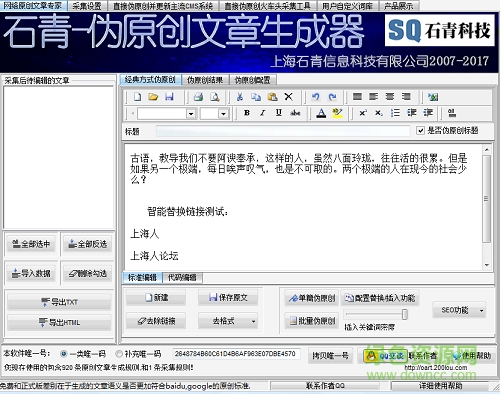Switch to 伪原创配置 tab
Image resolution: width=500 pixels, height=394 pixels.
253,80
